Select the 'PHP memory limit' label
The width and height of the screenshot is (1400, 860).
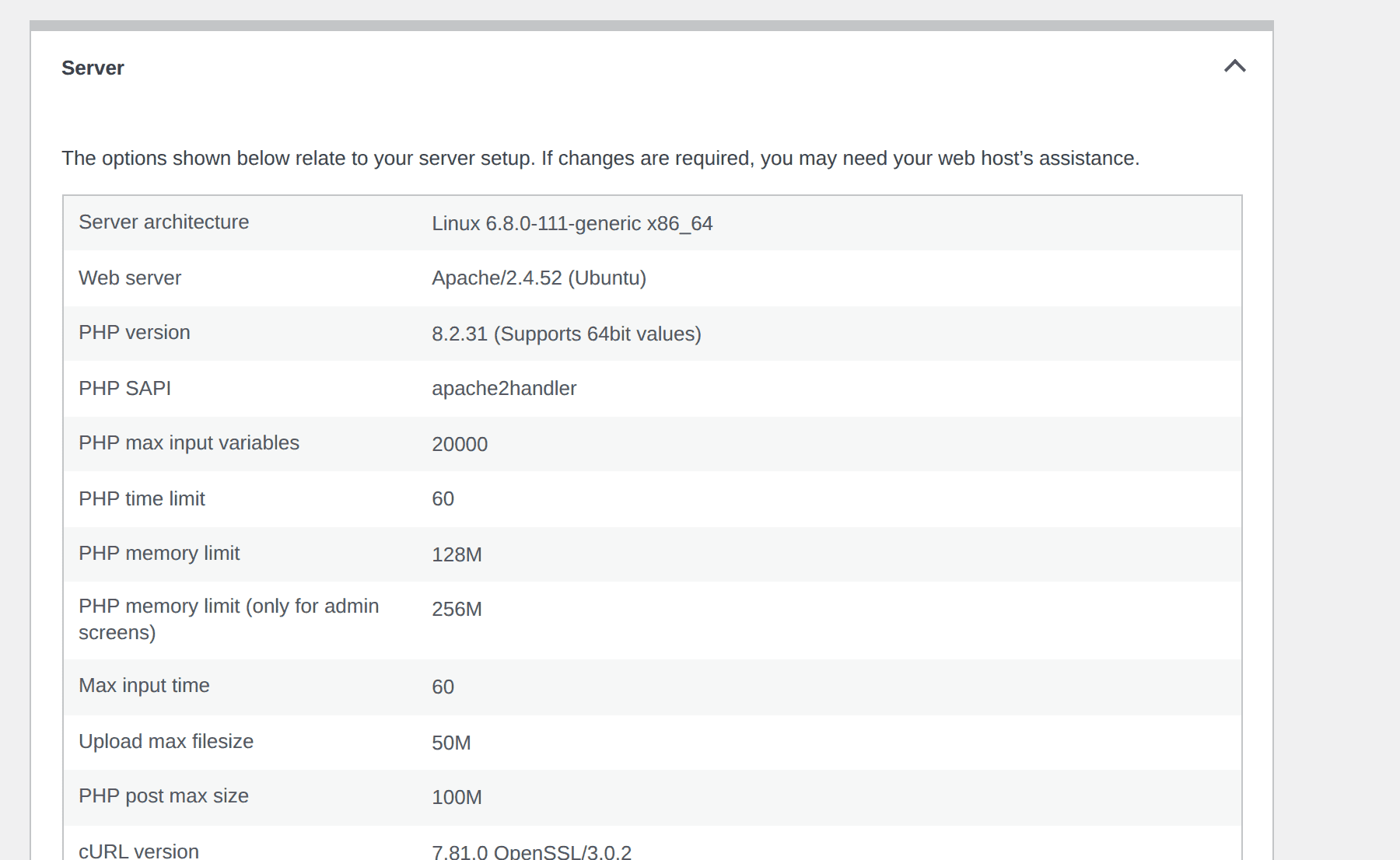click(x=159, y=554)
